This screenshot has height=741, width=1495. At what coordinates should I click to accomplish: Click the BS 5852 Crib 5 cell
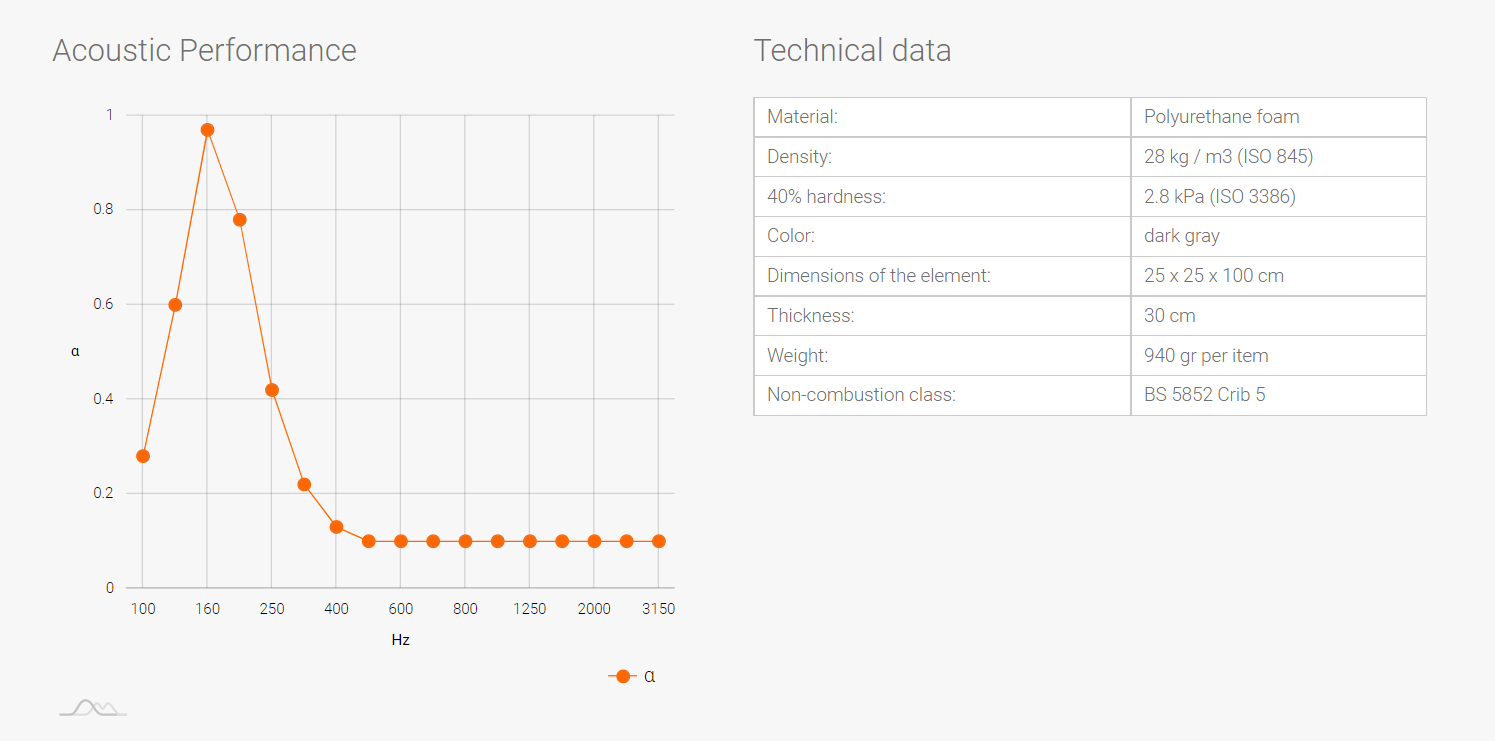[x=1278, y=395]
